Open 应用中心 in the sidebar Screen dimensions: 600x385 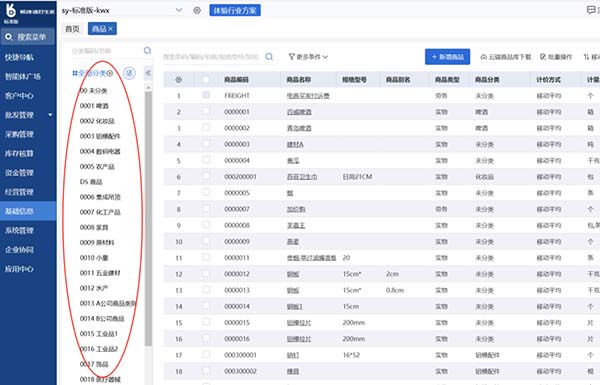(19, 269)
